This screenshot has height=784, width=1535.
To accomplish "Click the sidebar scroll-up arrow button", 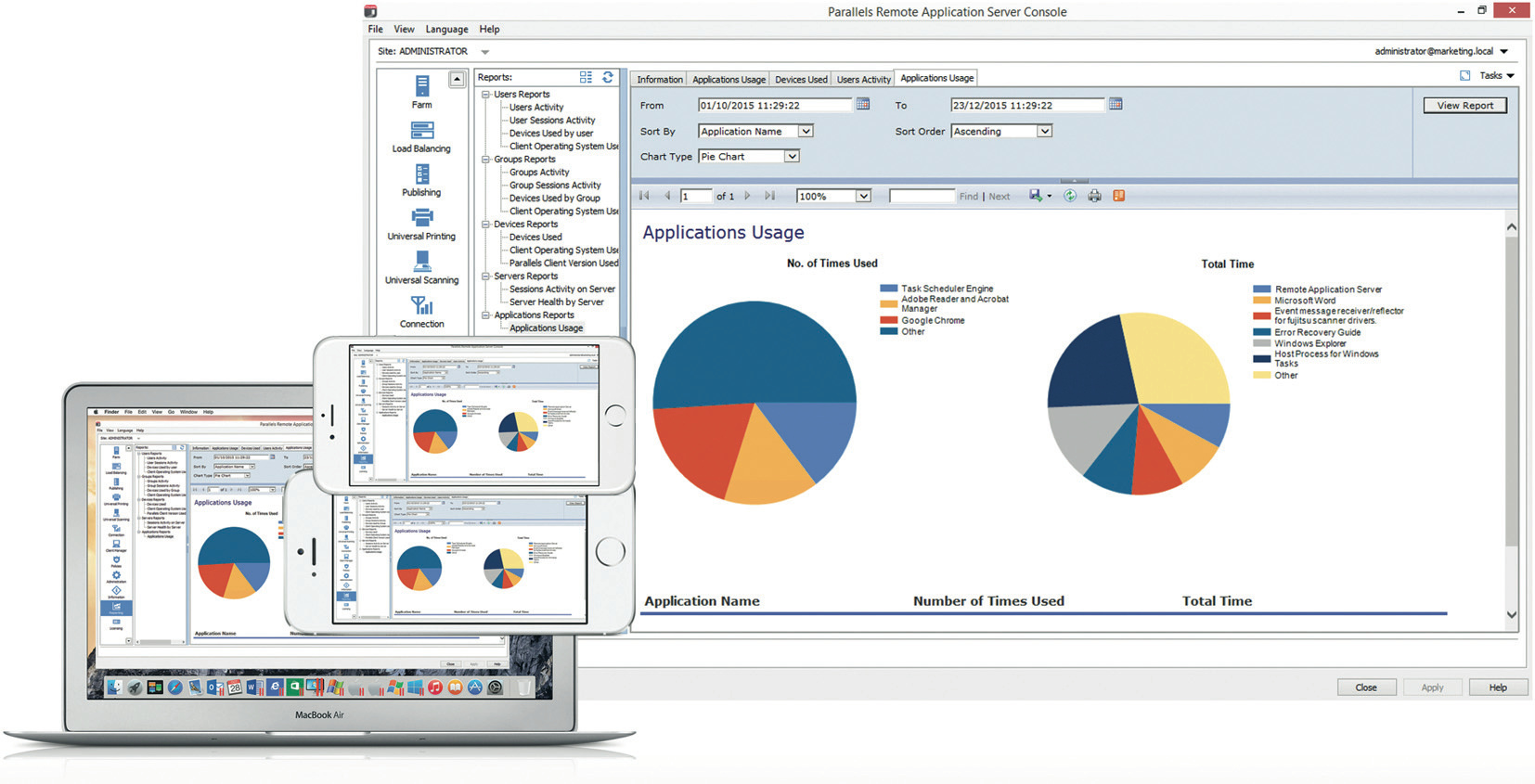I will (x=457, y=80).
